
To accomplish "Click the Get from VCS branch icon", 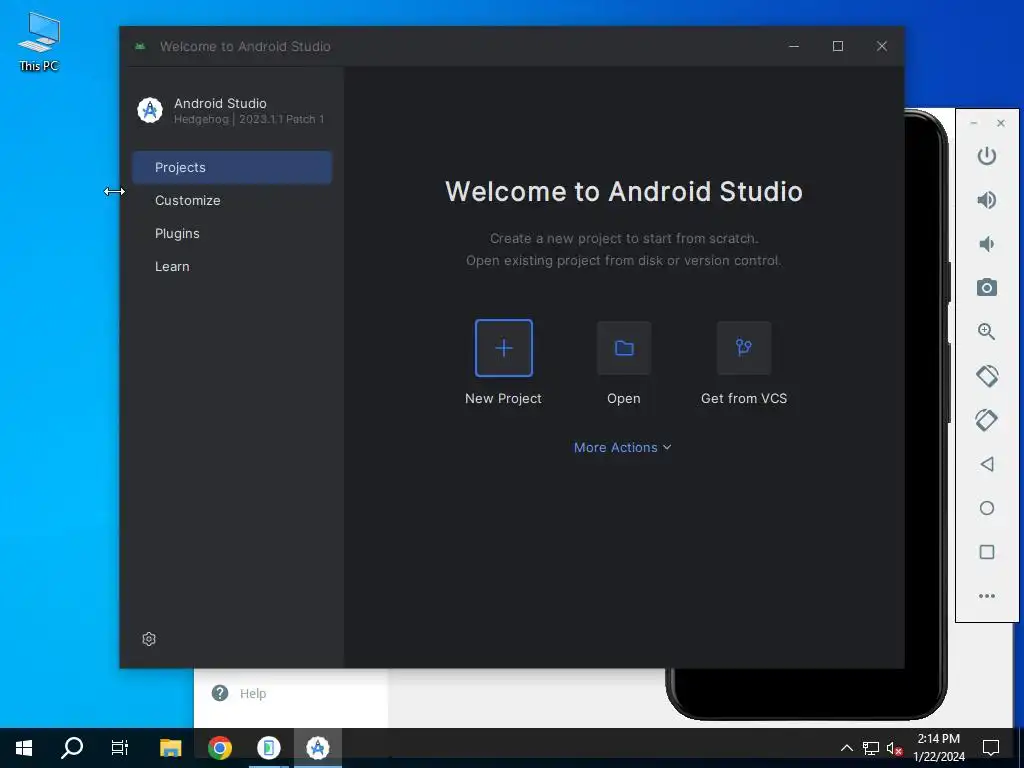I will pyautogui.click(x=744, y=348).
